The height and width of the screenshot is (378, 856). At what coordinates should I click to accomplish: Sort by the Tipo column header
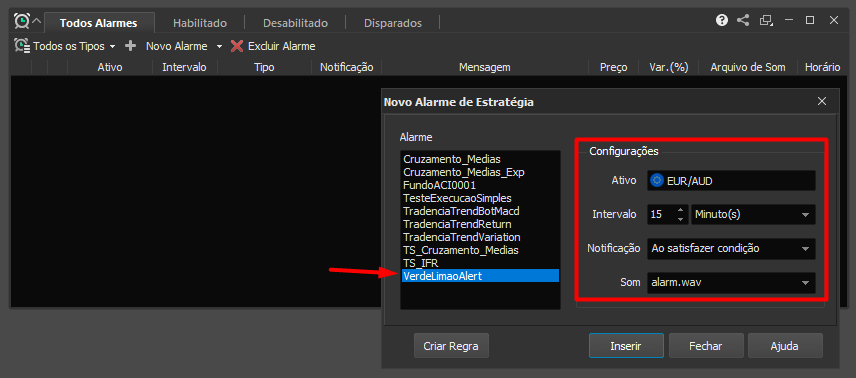click(264, 67)
